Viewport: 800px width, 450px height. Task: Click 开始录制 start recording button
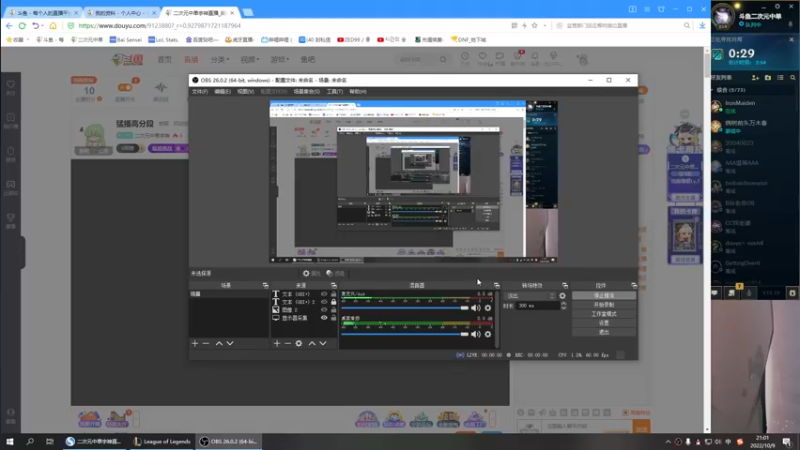coord(604,305)
